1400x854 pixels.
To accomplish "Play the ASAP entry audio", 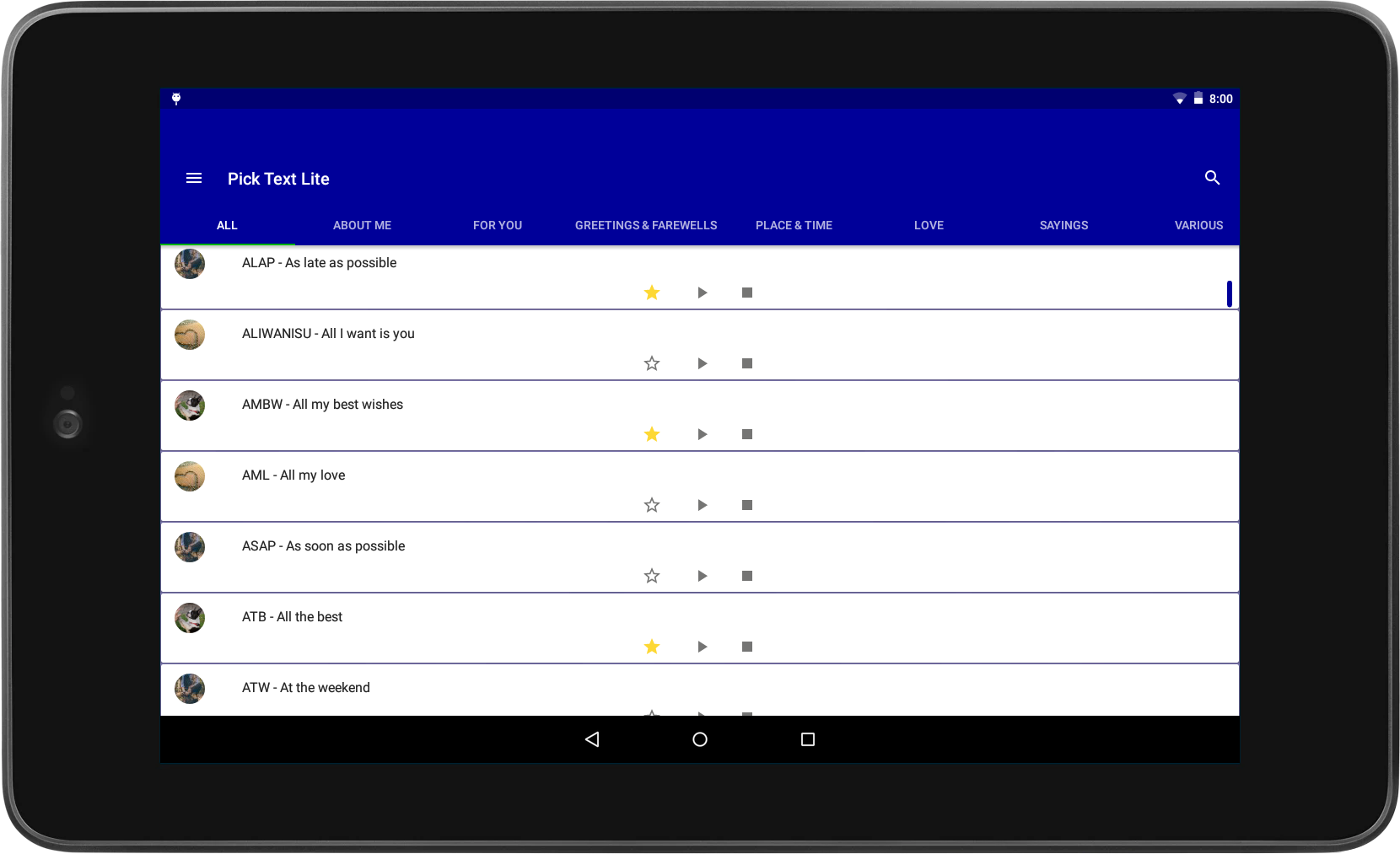I will point(702,576).
